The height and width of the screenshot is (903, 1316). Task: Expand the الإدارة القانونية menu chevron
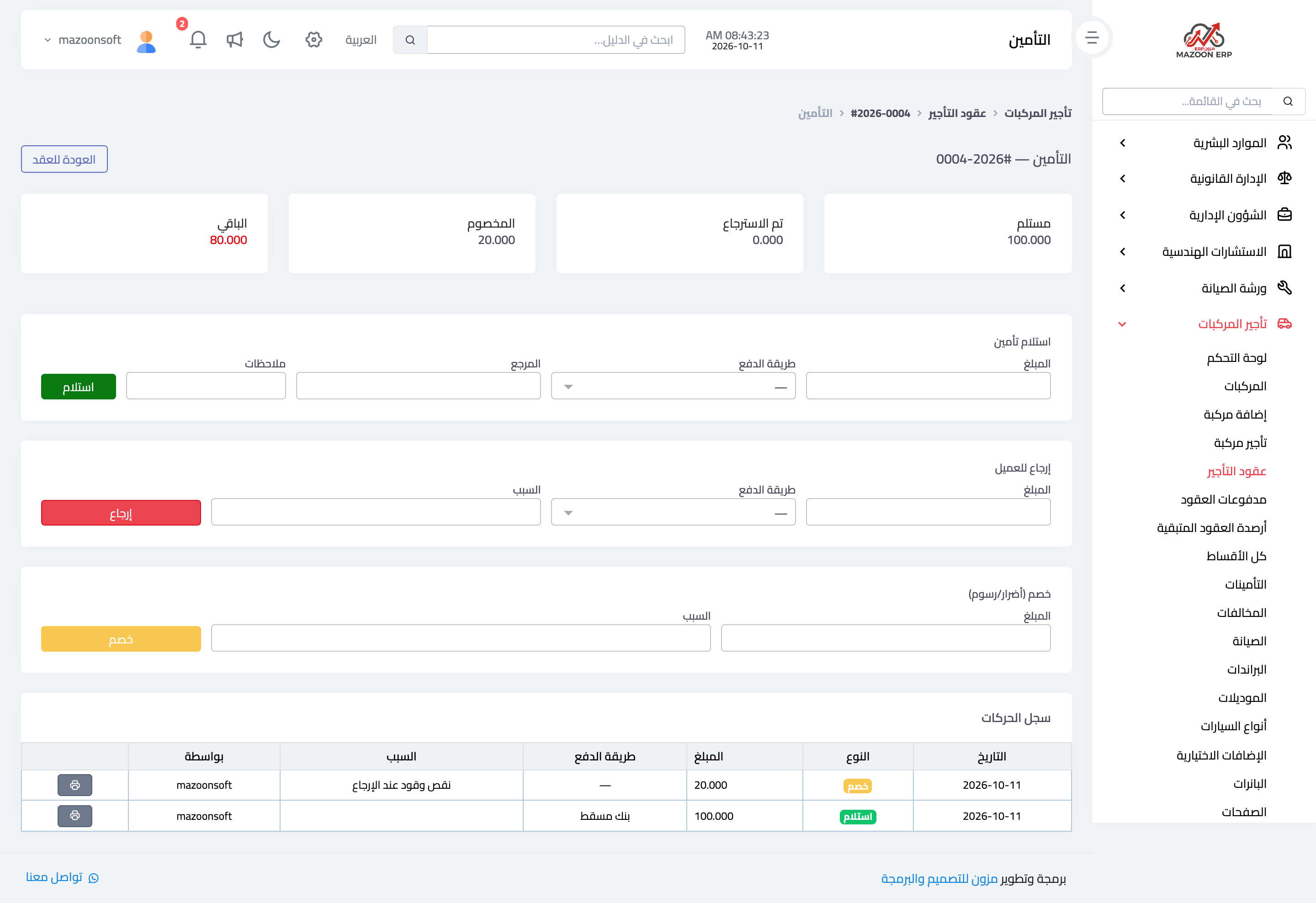pyautogui.click(x=1122, y=179)
